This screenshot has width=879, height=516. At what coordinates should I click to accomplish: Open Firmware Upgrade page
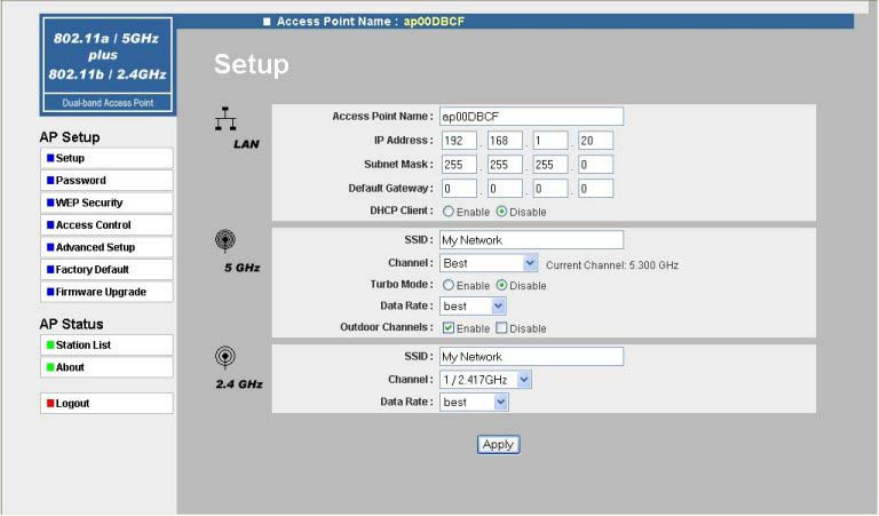coord(107,292)
